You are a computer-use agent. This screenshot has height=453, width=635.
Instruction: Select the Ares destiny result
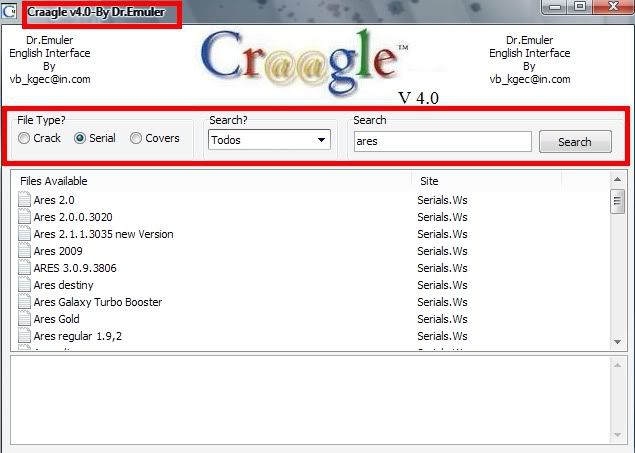coord(64,285)
